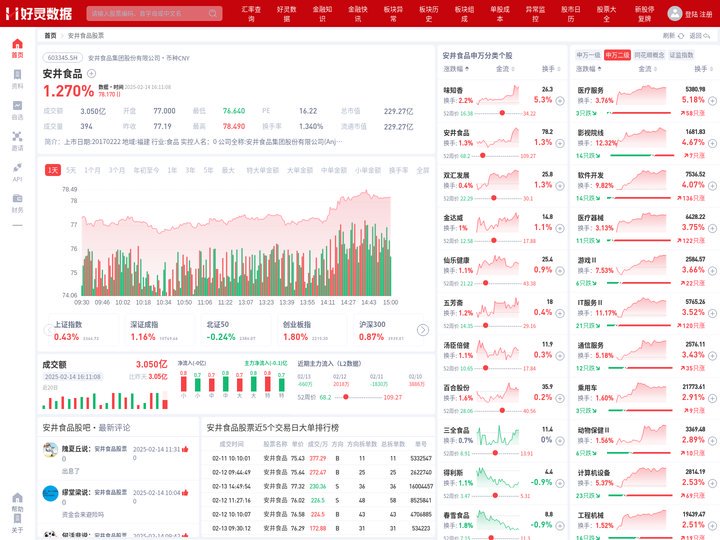Open the 股市日历 menu item
The height and width of the screenshot is (540, 720).
[x=571, y=14]
